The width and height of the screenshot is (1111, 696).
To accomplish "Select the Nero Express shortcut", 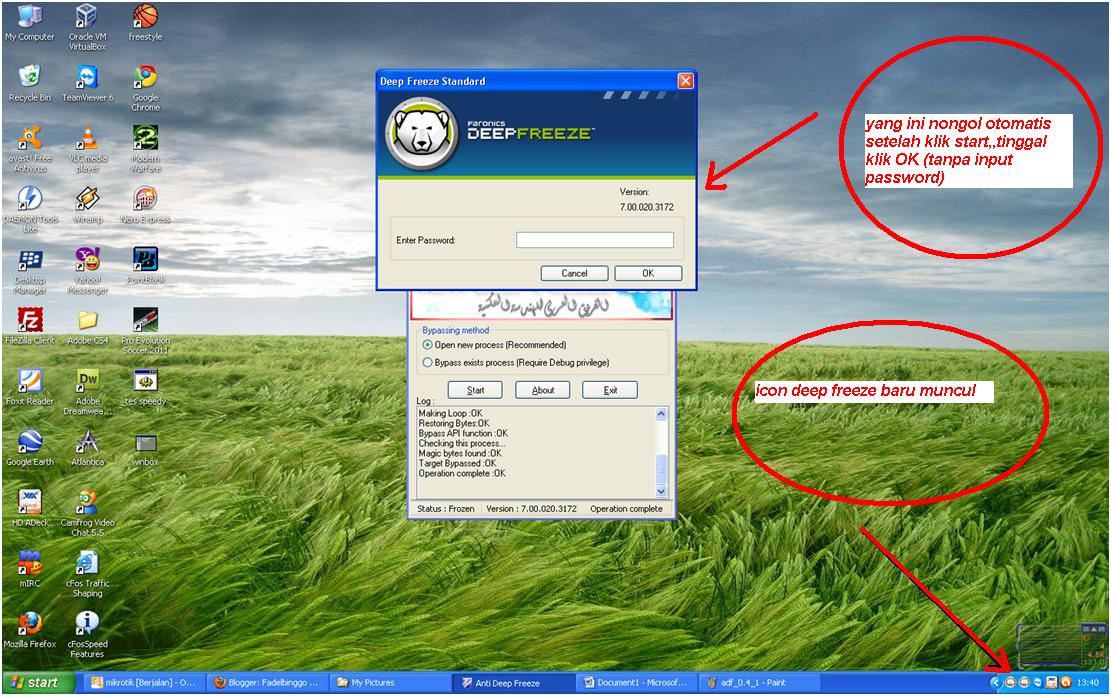I will [145, 206].
